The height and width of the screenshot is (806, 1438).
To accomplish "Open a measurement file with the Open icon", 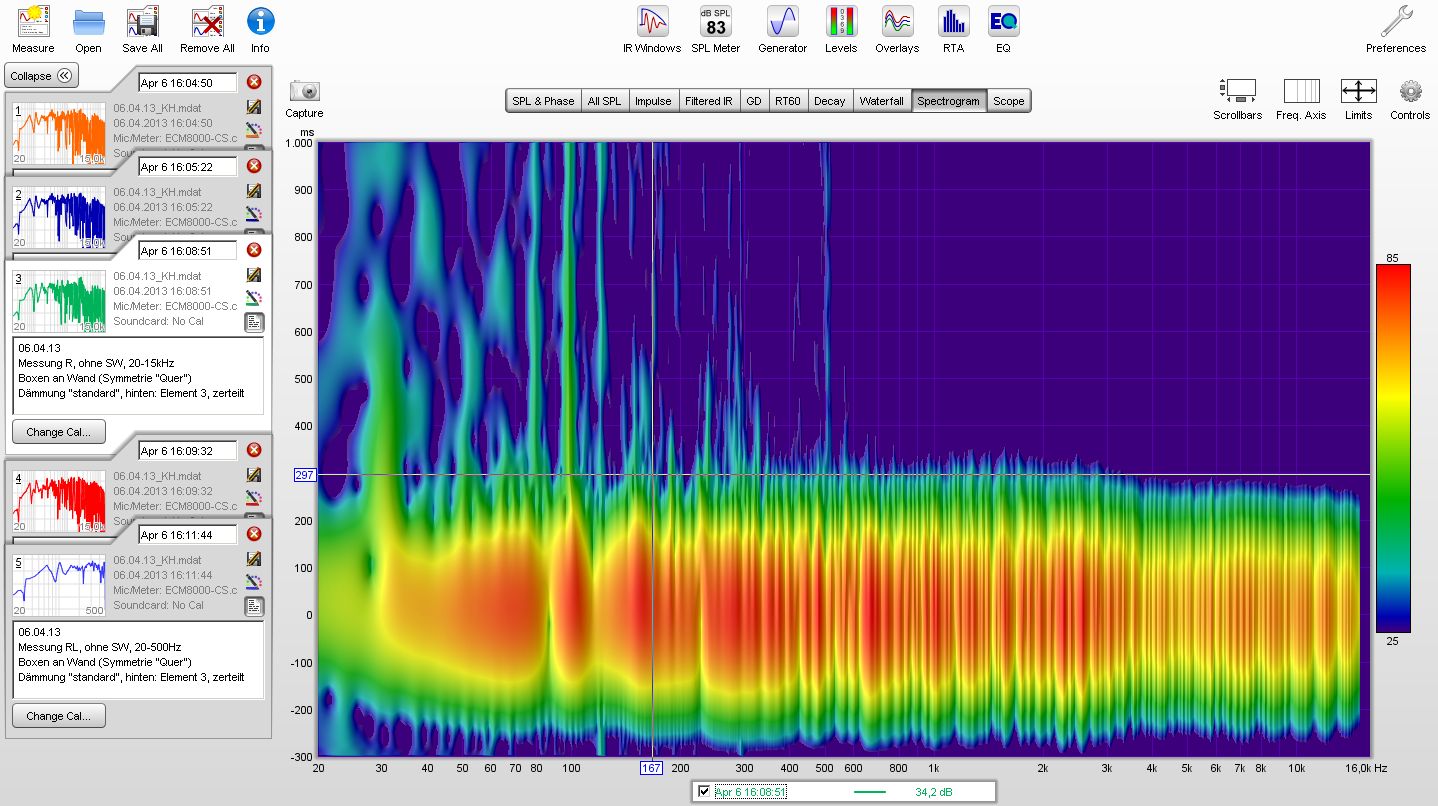I will 88,29.
